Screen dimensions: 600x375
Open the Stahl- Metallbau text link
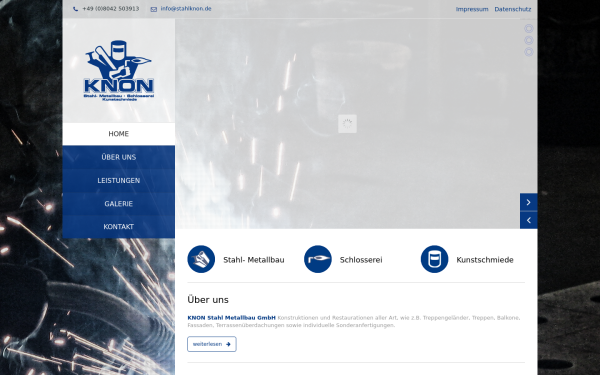(254, 260)
